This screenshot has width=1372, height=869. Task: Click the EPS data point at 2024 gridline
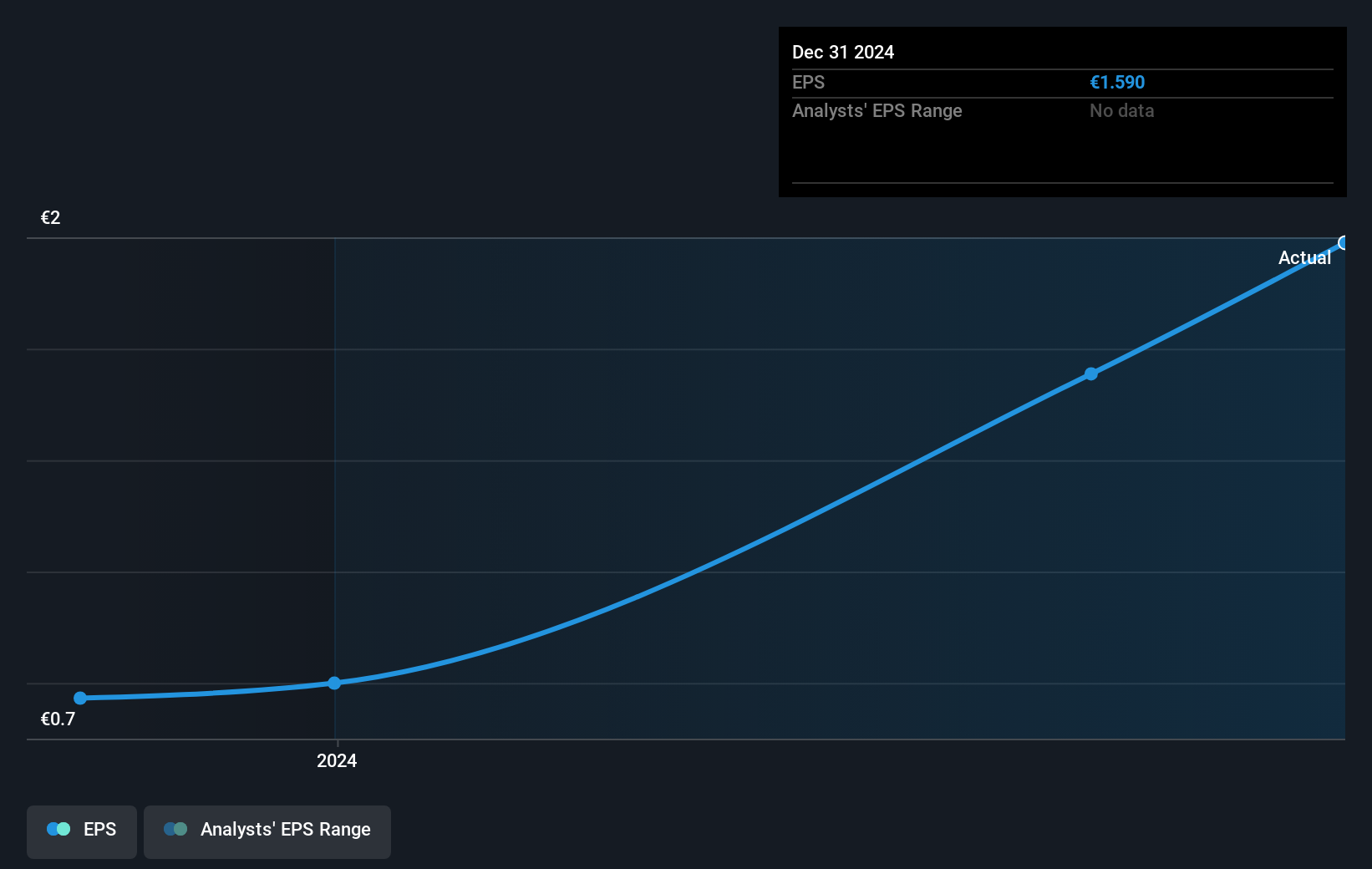pos(334,683)
